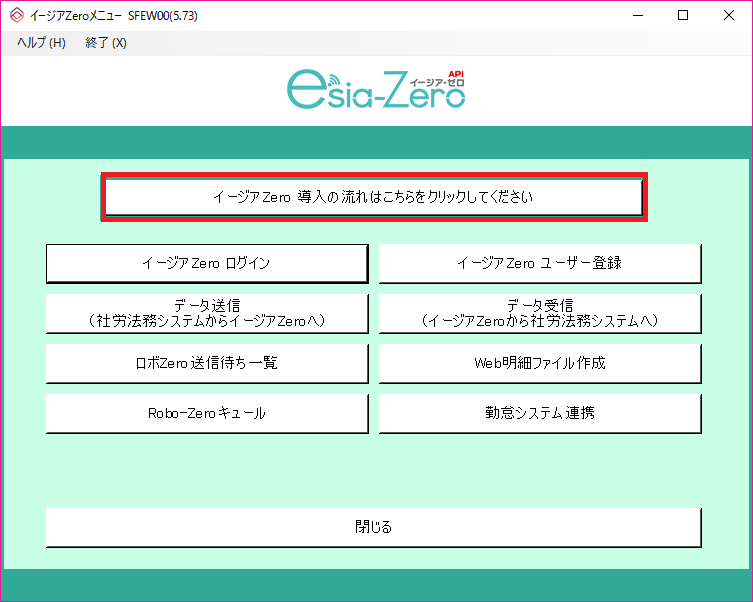Click the esia-Zero logo

[376, 89]
